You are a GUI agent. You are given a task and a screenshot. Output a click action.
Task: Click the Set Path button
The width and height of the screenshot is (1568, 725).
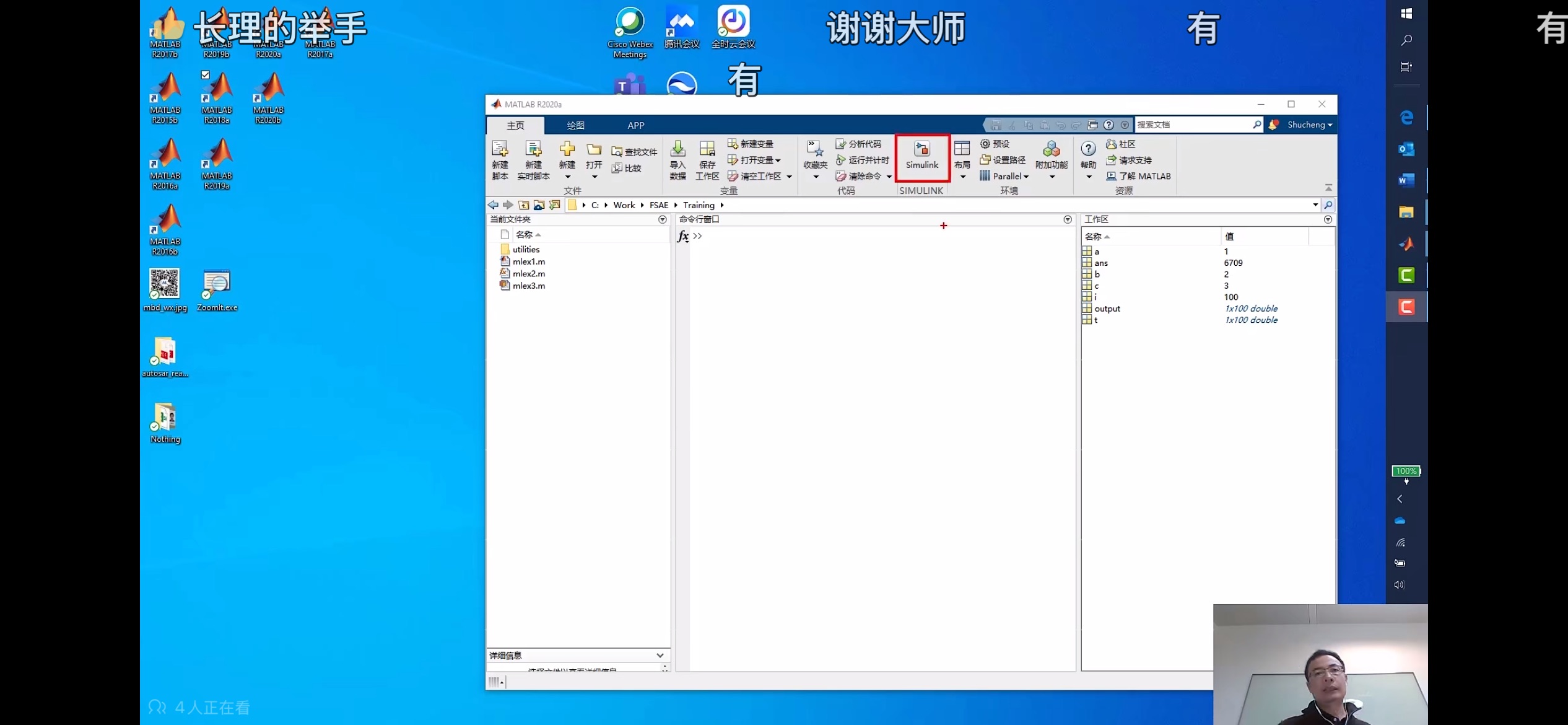coord(1003,160)
